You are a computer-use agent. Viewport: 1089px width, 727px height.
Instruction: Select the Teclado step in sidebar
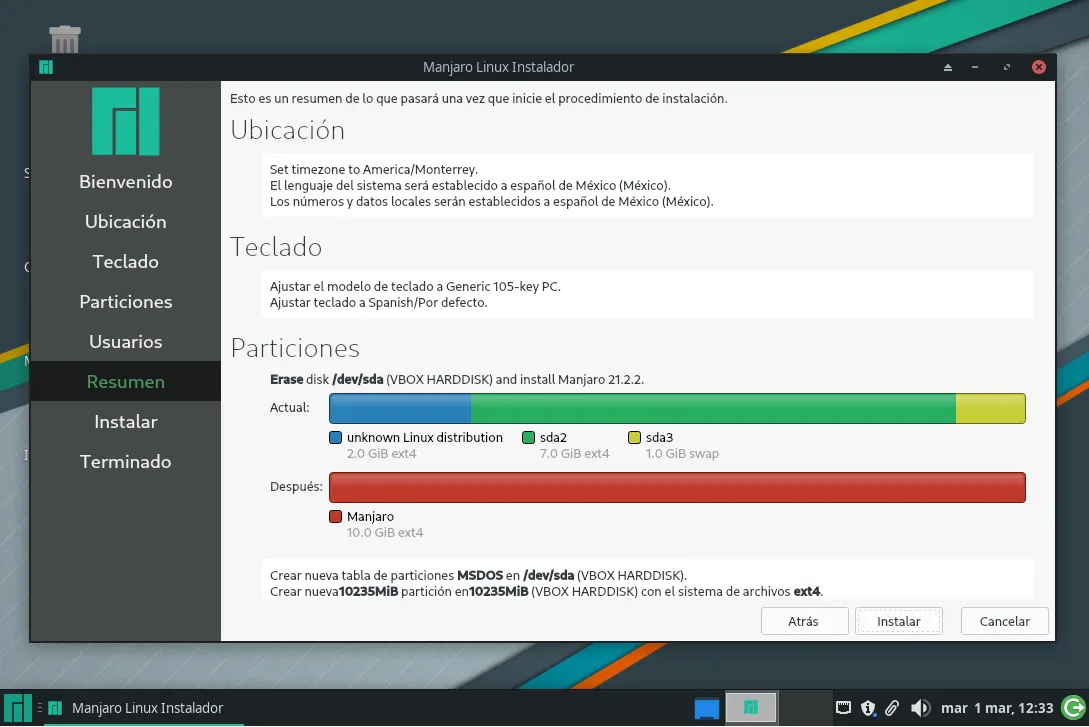pos(126,262)
